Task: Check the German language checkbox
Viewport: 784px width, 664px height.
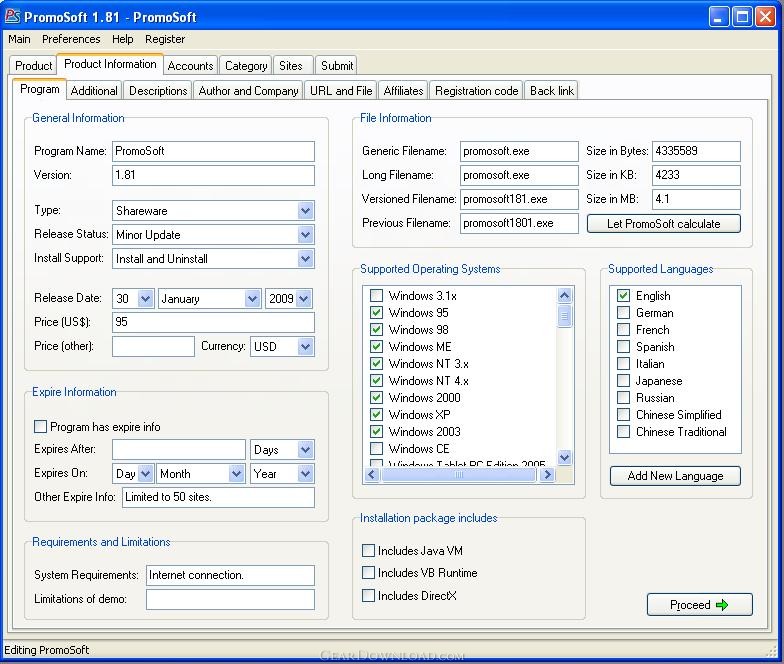Action: tap(624, 312)
